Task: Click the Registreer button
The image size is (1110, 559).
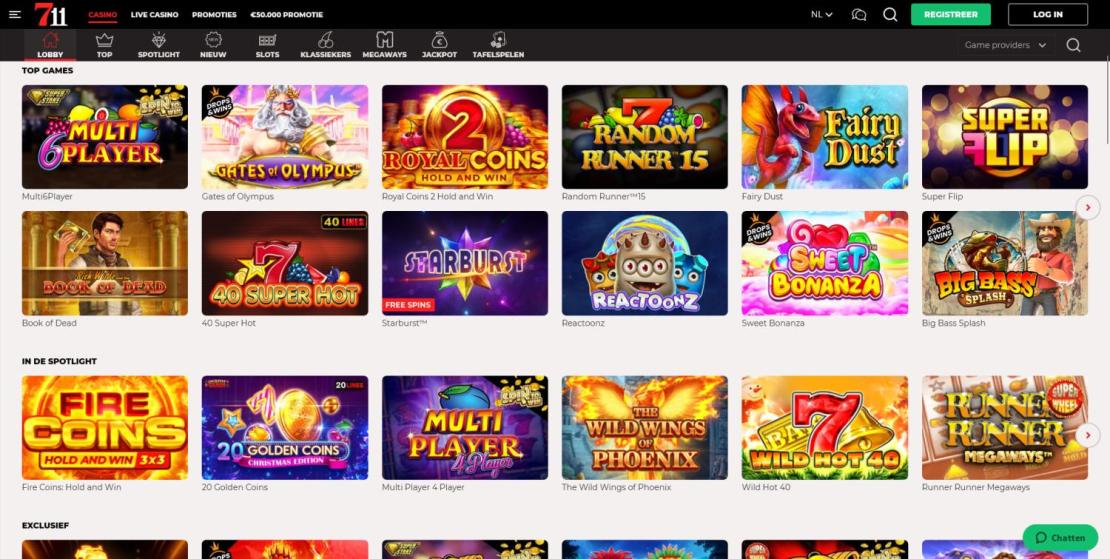Action: point(951,14)
